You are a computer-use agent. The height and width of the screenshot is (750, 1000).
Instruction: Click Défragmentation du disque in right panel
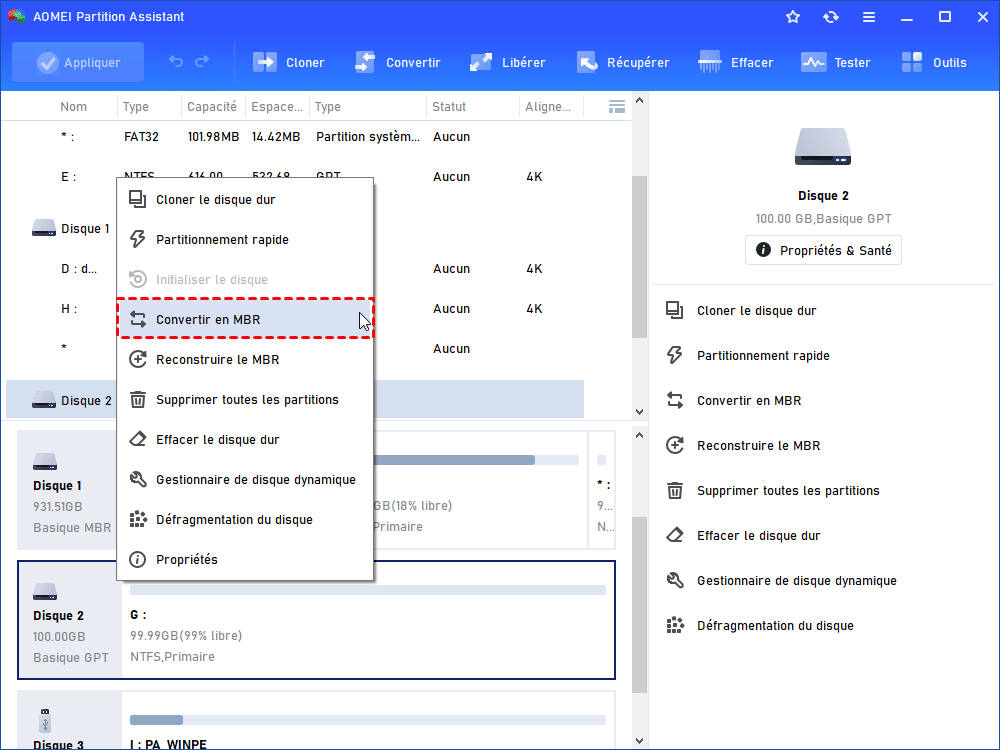click(774, 626)
